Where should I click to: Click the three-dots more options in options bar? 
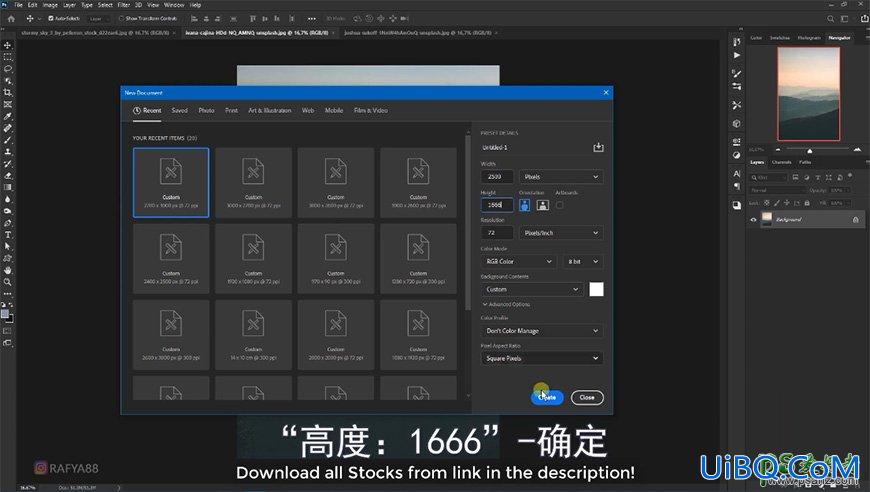[x=312, y=18]
